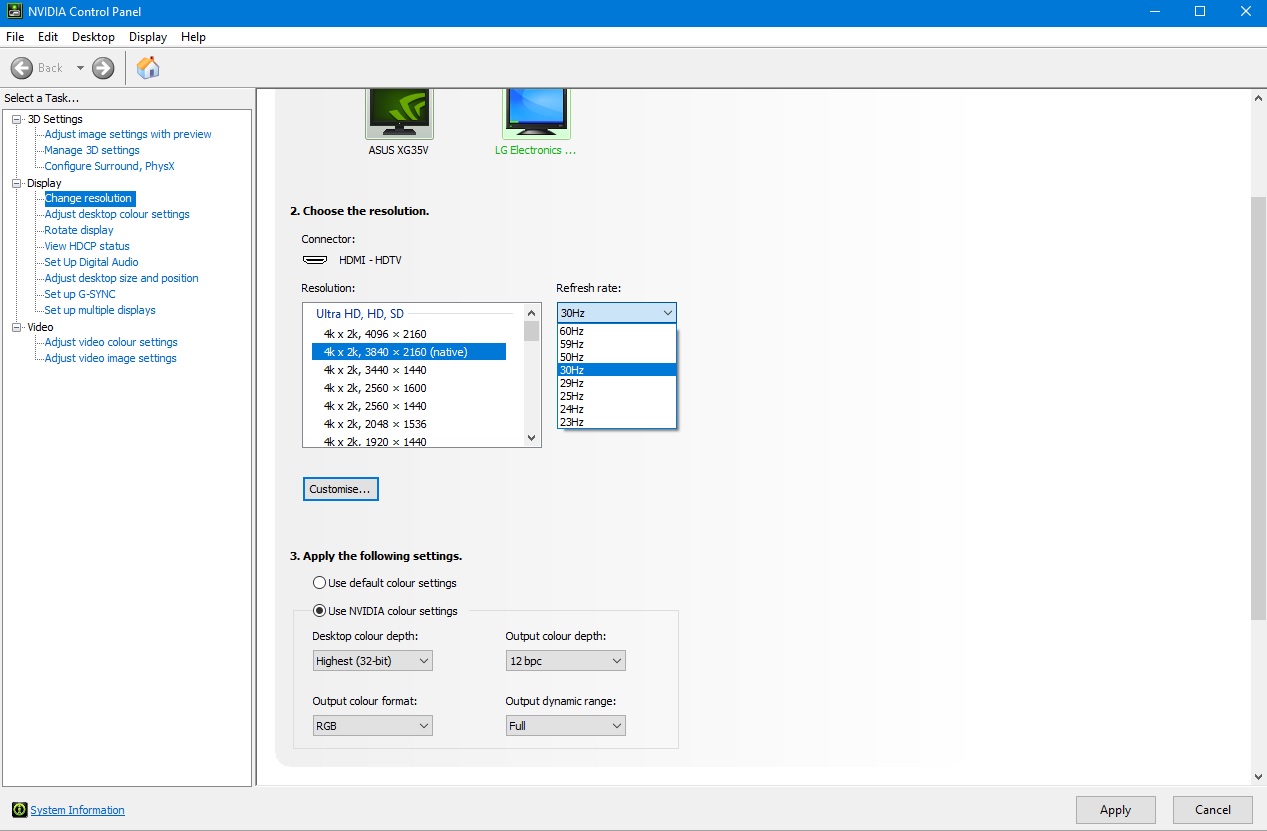
Task: Click main panel scroll down arrow
Action: [1258, 776]
